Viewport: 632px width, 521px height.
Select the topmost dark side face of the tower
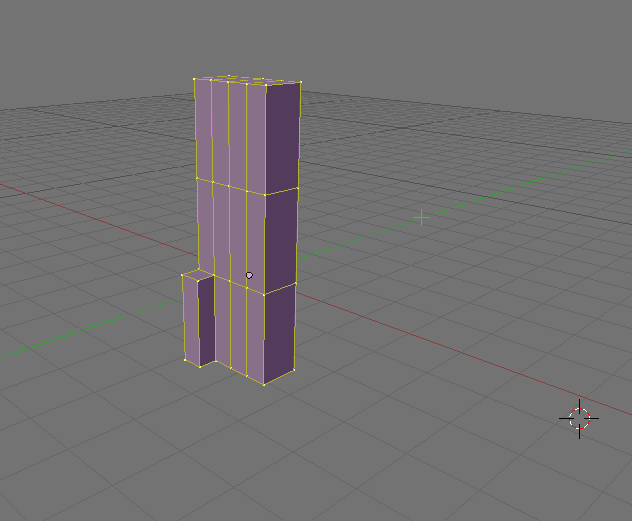tap(283, 137)
